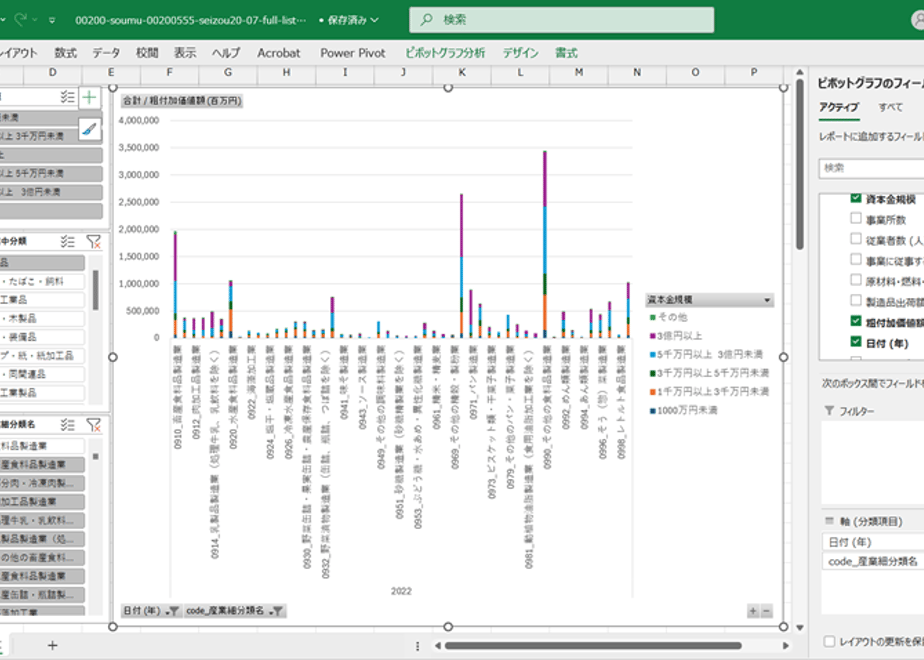Uncheck the 資本金規模 field checkbox
Viewport: 924px width, 660px height.
pyautogui.click(x=856, y=197)
